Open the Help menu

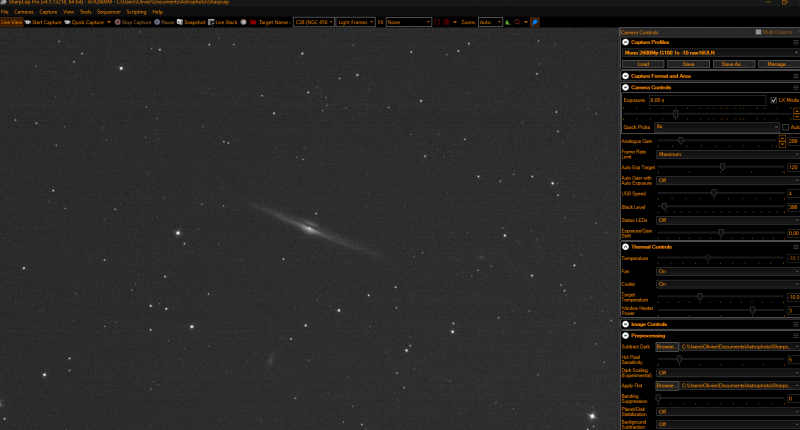[x=158, y=12]
